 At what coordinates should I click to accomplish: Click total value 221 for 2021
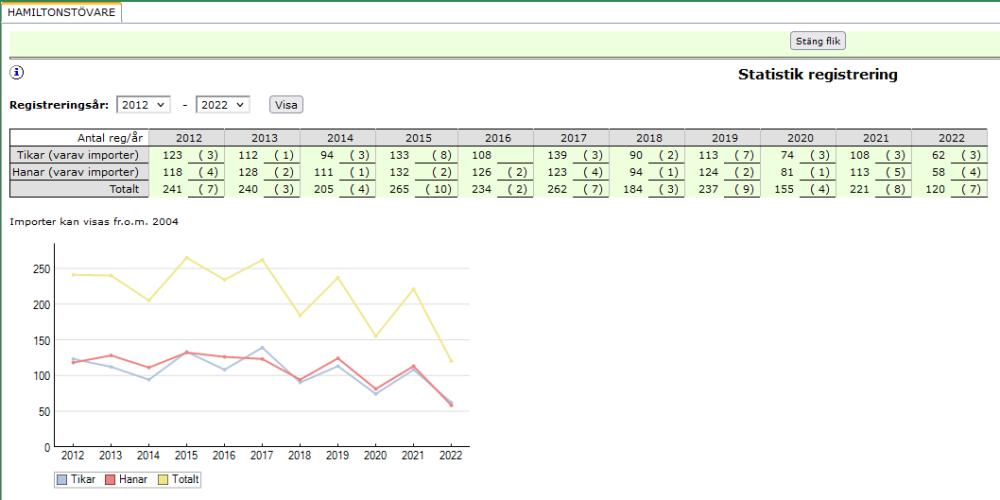tap(860, 189)
